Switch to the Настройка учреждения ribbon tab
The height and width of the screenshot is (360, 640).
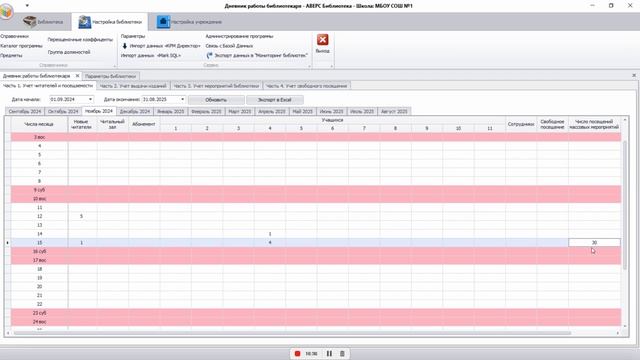point(190,22)
